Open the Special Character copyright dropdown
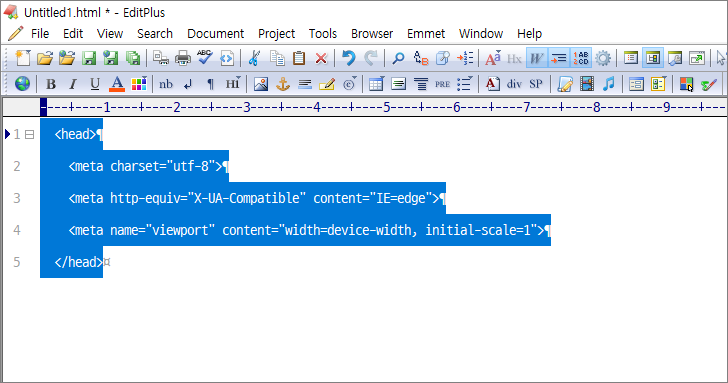Screen dimensions: 728x383 coord(350,84)
